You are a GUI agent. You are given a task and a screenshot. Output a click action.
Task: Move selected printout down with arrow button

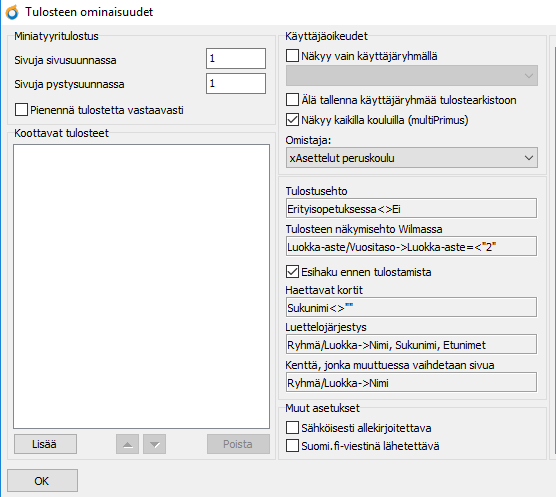pyautogui.click(x=155, y=444)
